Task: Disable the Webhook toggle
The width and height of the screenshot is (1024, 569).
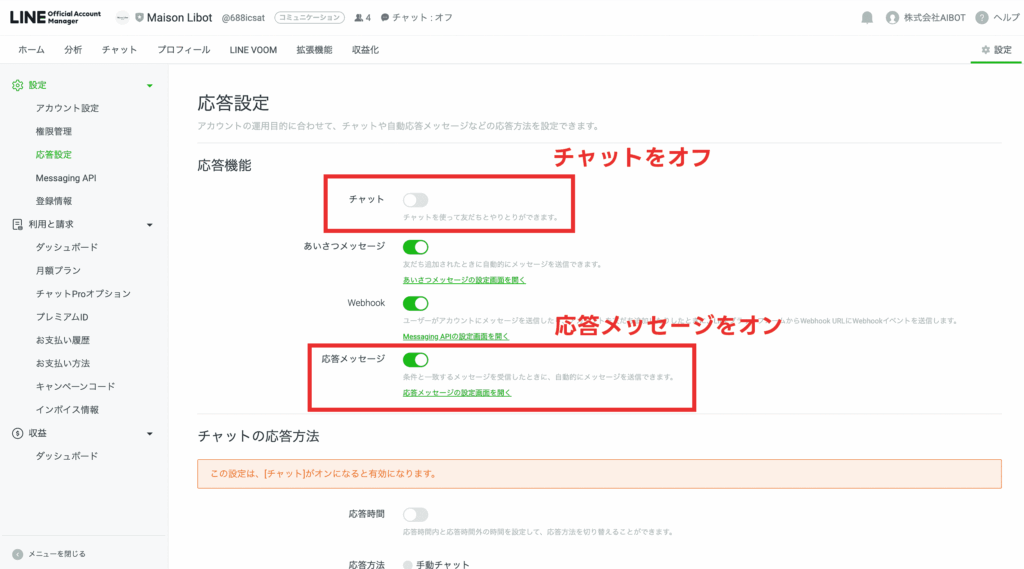Action: click(x=415, y=303)
